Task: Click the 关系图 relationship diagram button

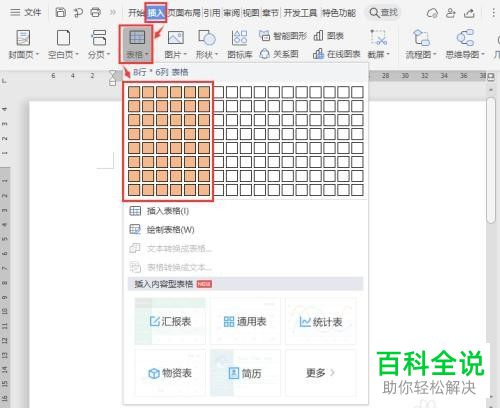Action: tap(279, 54)
